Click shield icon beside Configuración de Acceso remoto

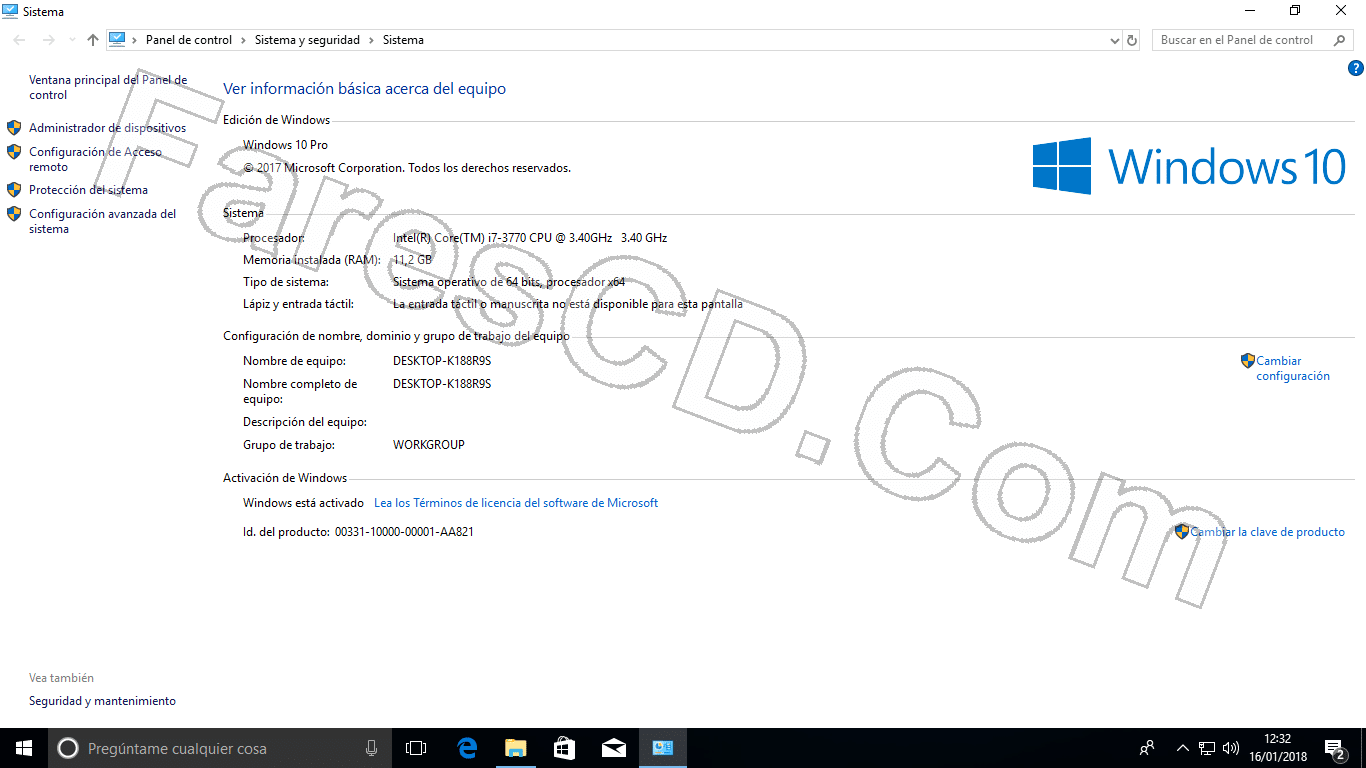click(14, 152)
